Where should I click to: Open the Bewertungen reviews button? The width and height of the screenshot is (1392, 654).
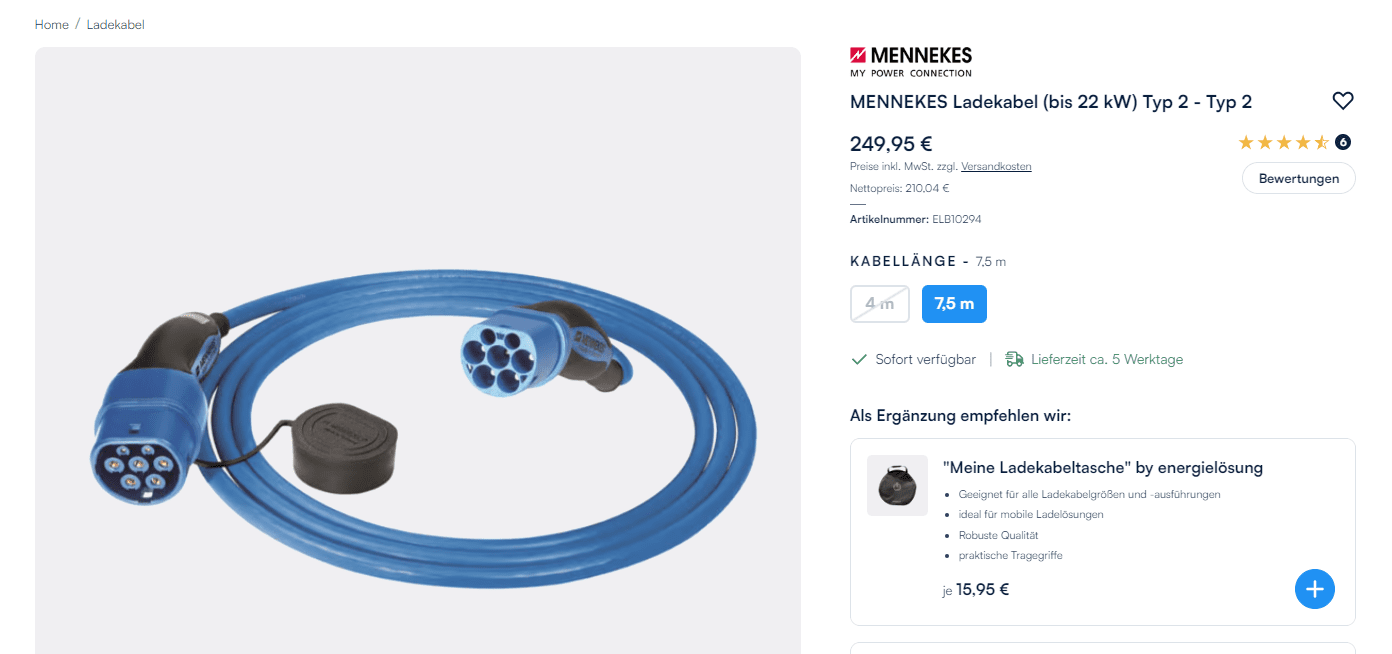[1299, 178]
